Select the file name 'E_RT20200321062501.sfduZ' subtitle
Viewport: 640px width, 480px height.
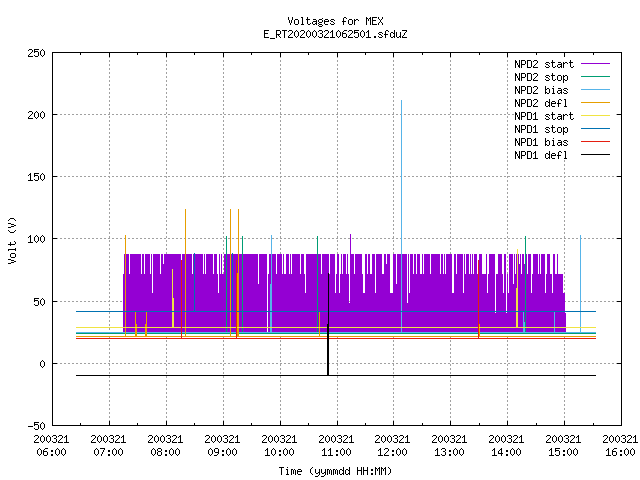click(335, 34)
